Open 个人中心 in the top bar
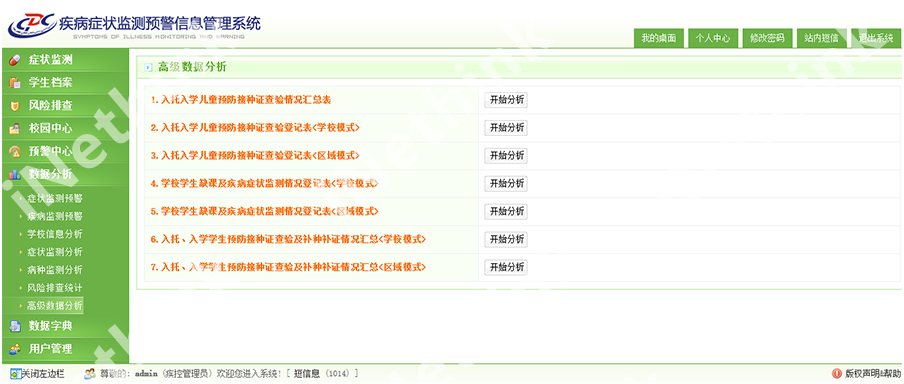This screenshot has height=384, width=904. point(713,38)
